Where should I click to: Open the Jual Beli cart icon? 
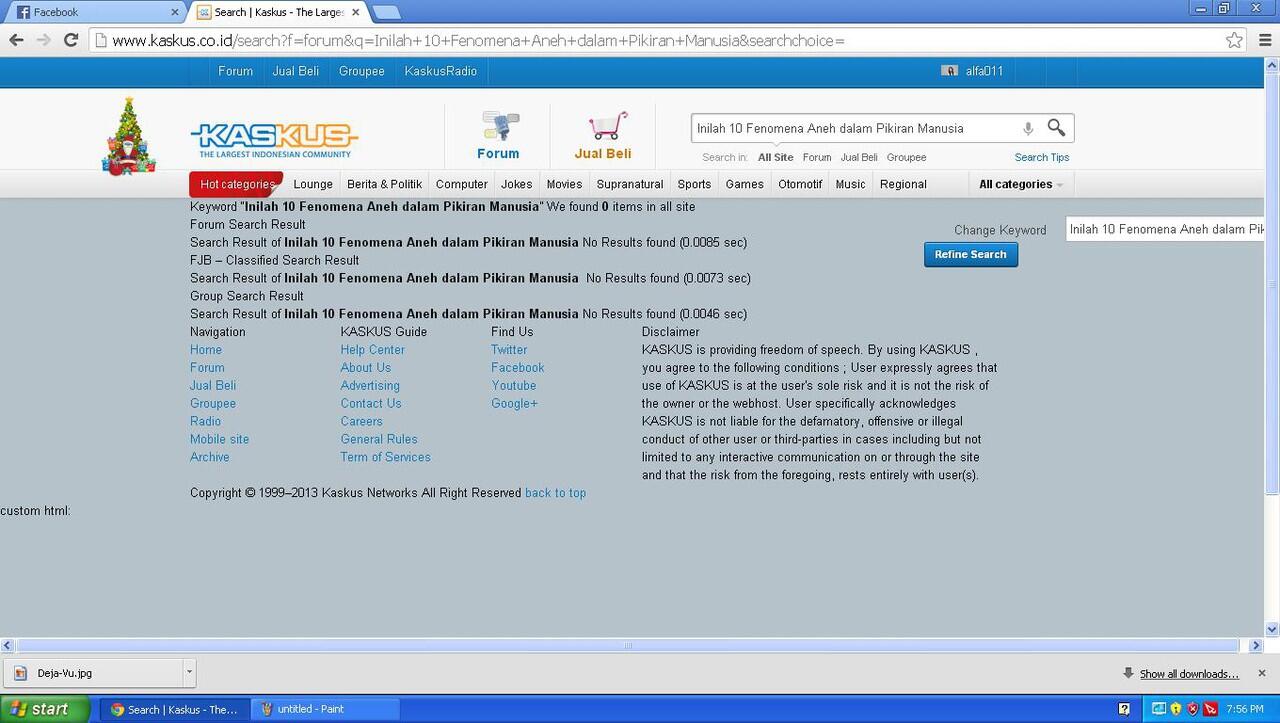607,126
